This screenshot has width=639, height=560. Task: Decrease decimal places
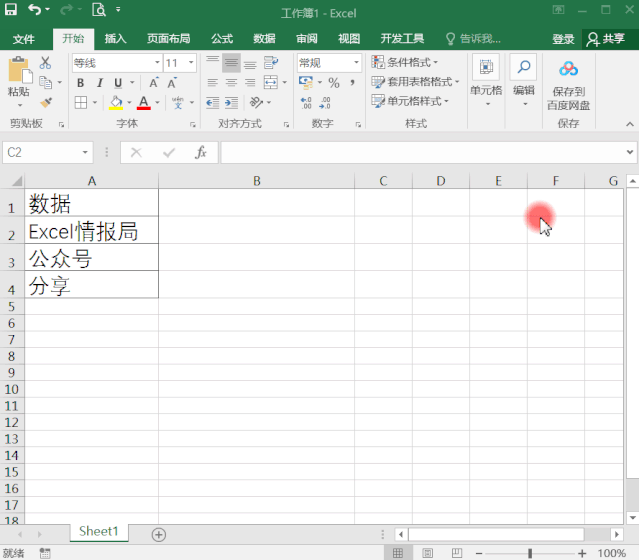[x=325, y=103]
